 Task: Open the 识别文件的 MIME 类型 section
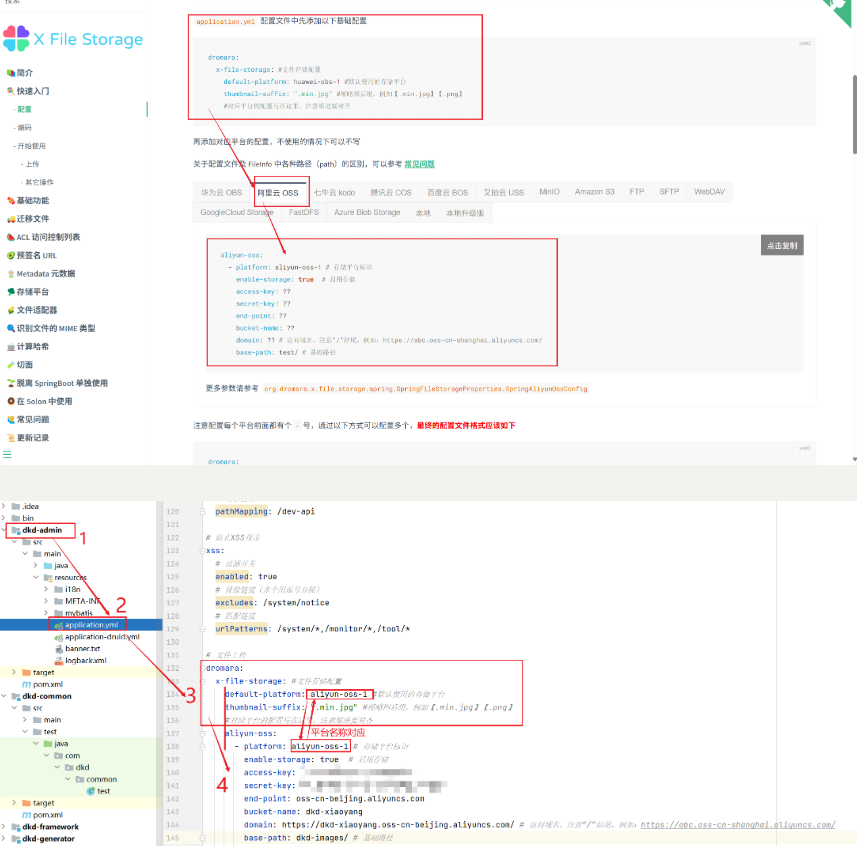point(55,328)
